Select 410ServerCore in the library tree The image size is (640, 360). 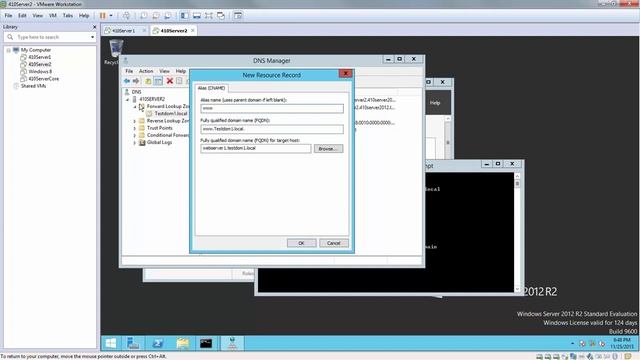[43, 79]
